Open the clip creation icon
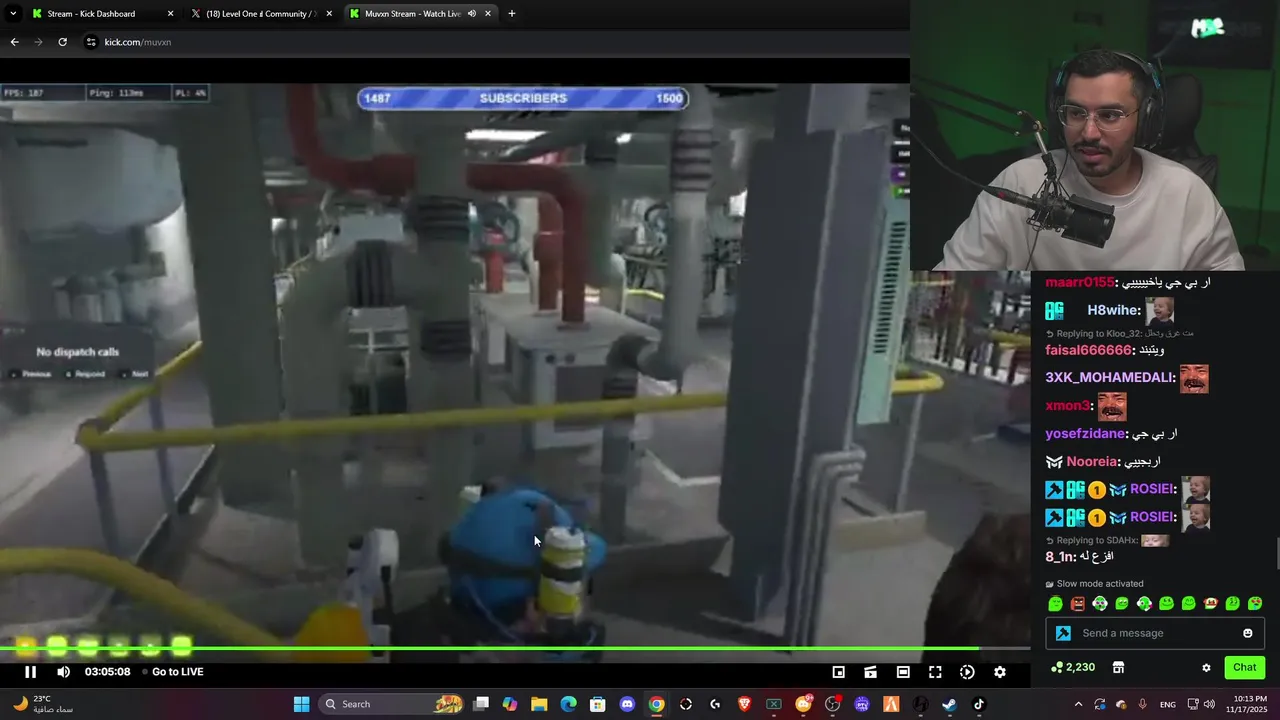Image resolution: width=1280 pixels, height=720 pixels. [871, 672]
